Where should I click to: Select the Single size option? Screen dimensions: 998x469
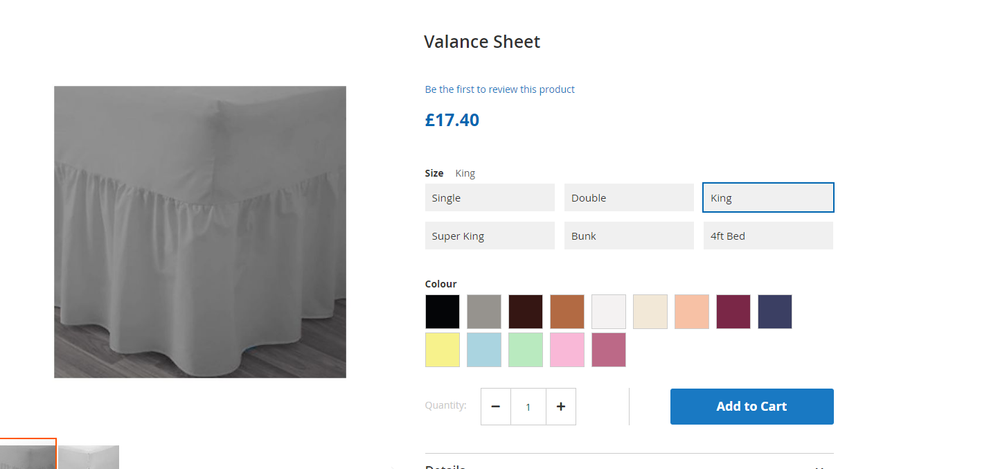point(489,198)
